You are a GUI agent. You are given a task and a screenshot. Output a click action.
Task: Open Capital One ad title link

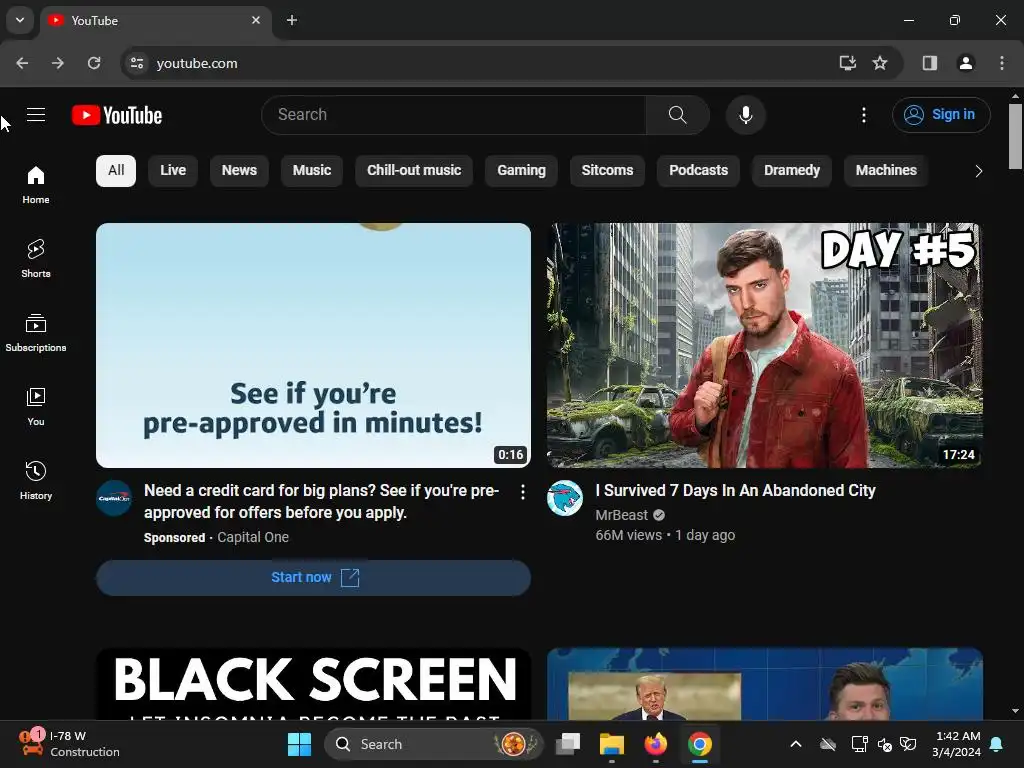click(x=321, y=502)
